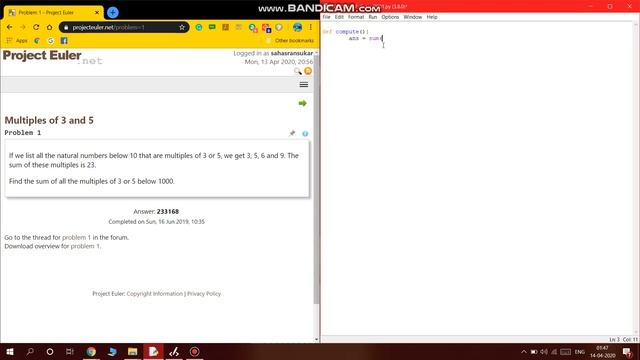Screen dimensions: 640x360
Task: Open Windows Start menu
Action: coord(10,351)
